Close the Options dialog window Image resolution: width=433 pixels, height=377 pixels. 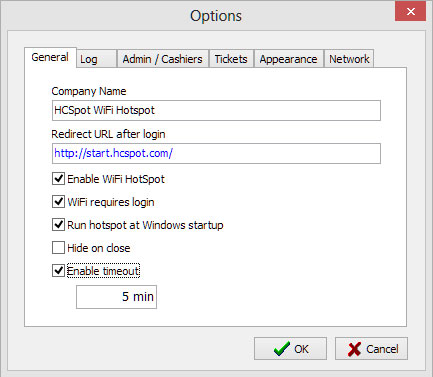410,12
